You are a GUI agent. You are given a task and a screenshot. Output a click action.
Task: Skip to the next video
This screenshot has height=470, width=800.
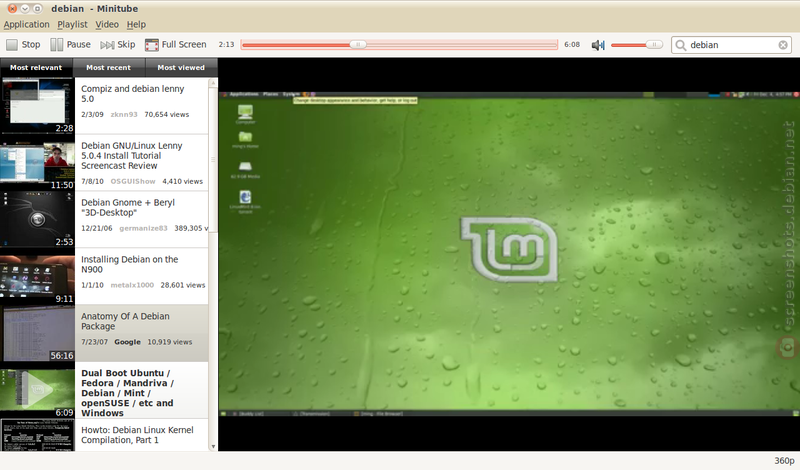(118, 45)
